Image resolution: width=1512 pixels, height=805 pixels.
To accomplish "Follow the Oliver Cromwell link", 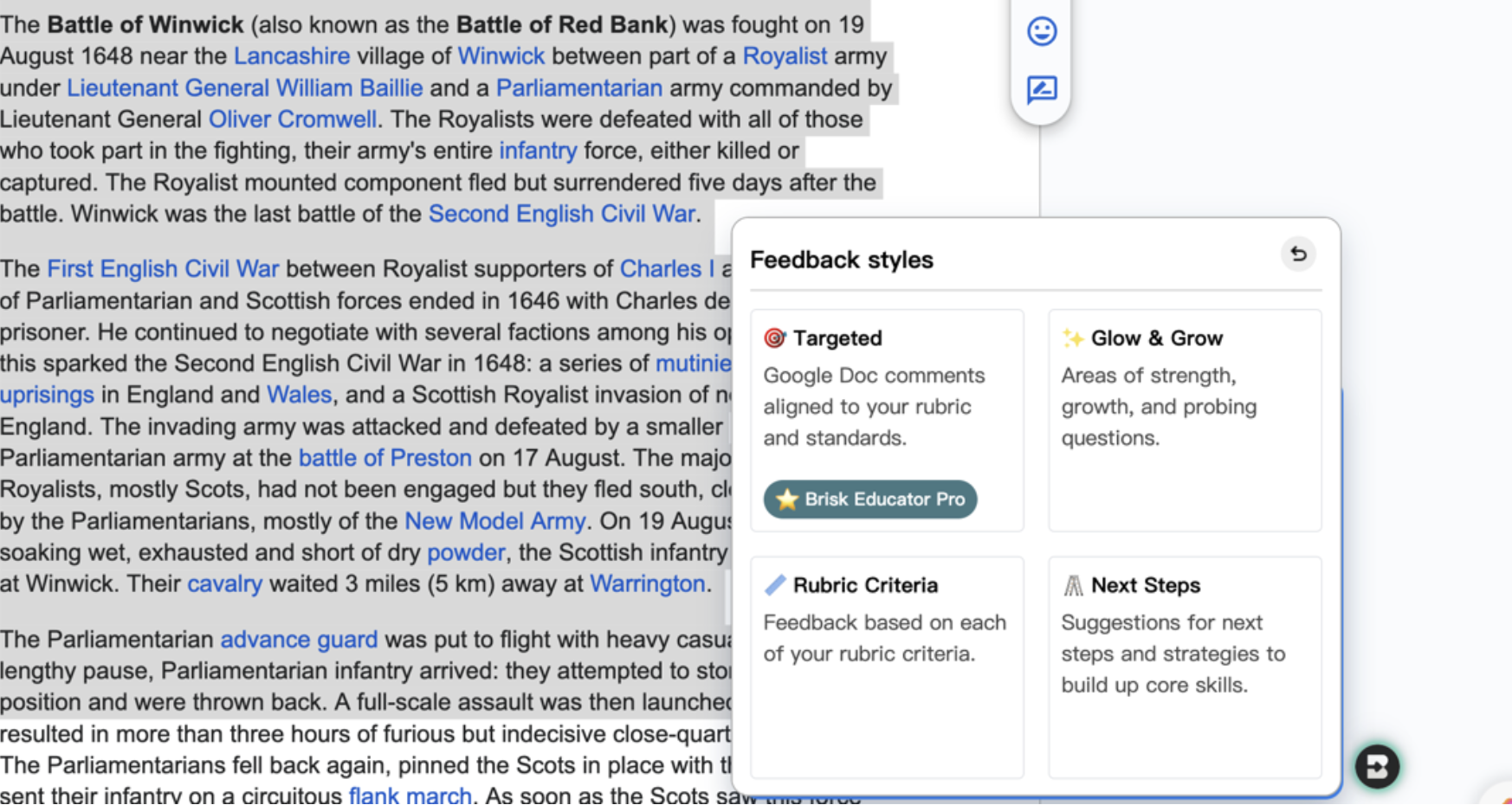I will pos(293,119).
